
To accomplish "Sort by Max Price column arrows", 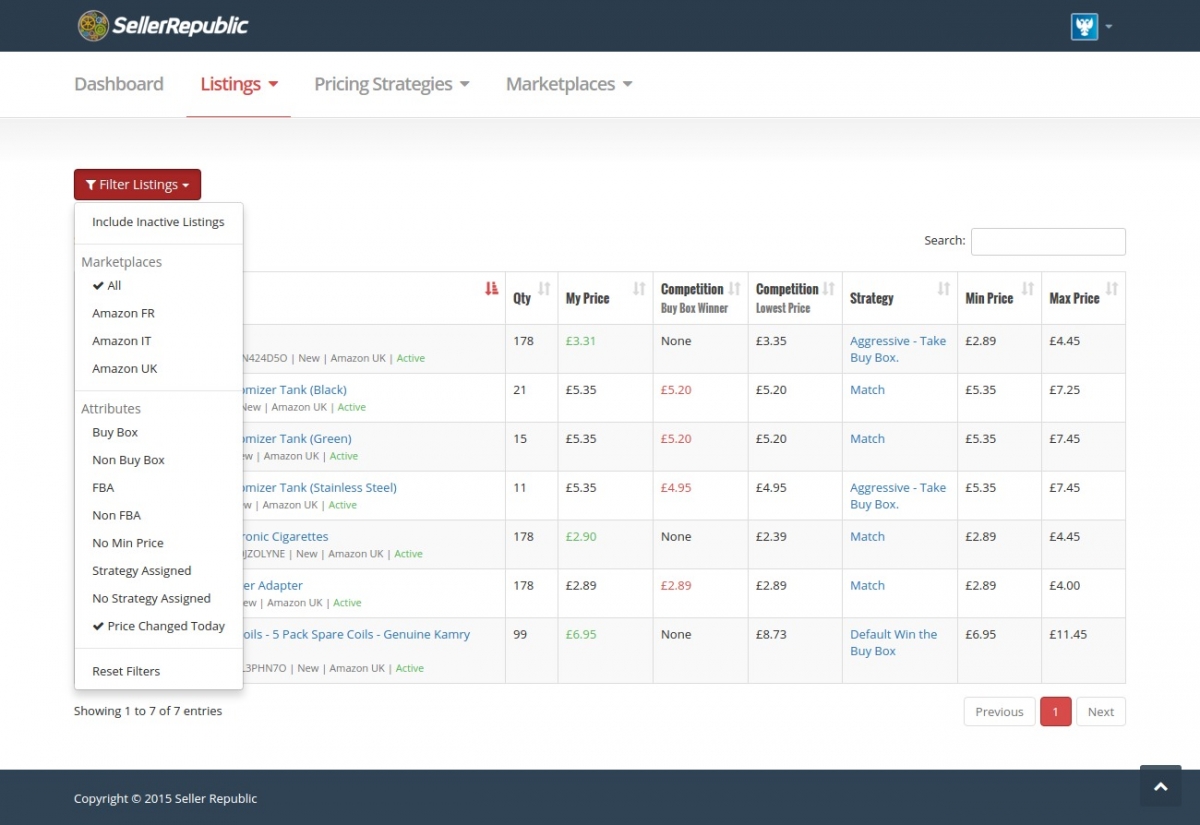I will coord(1111,289).
